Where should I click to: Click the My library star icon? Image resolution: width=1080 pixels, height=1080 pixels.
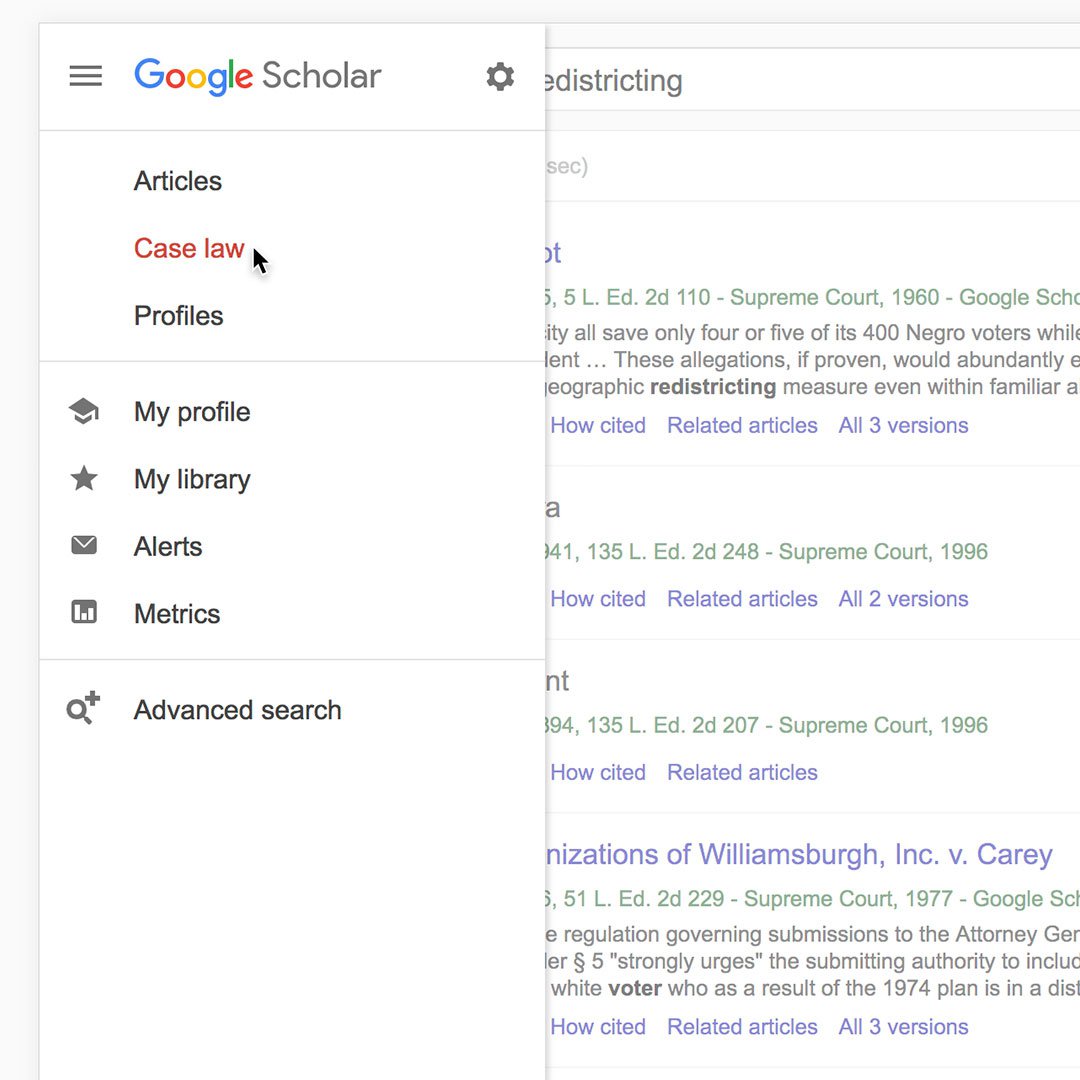[x=84, y=478]
